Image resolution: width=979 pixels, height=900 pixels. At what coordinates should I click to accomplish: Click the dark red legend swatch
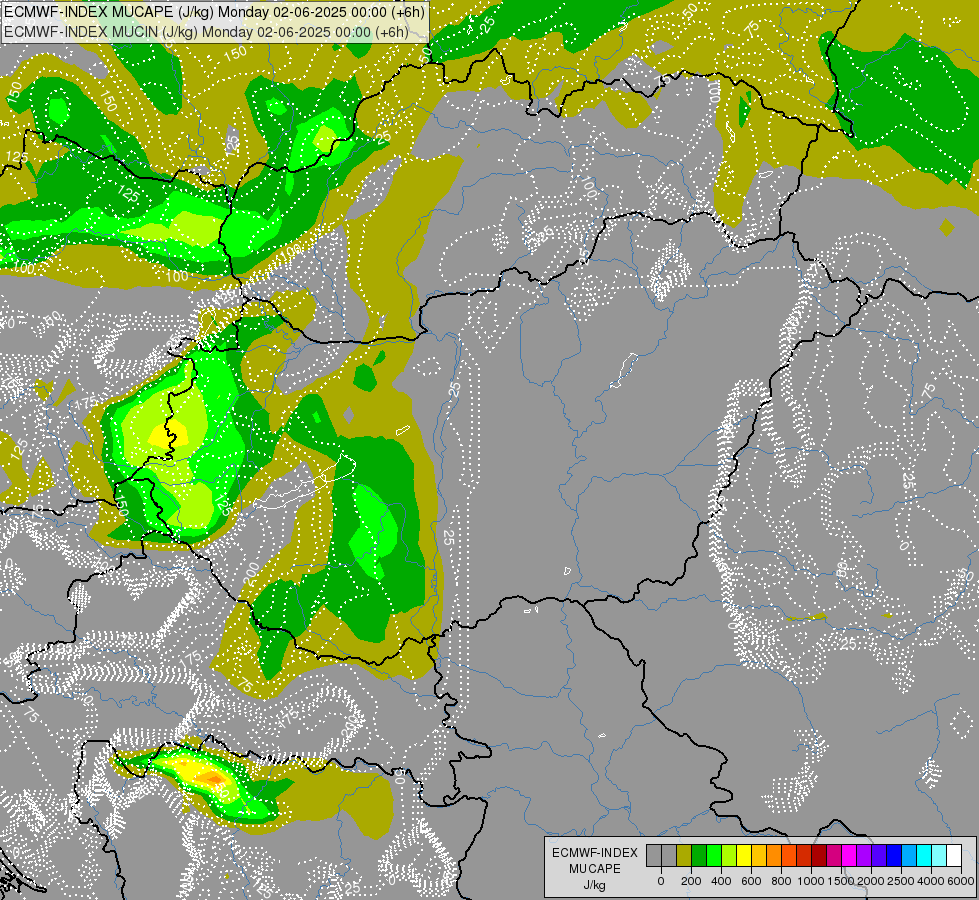819,855
